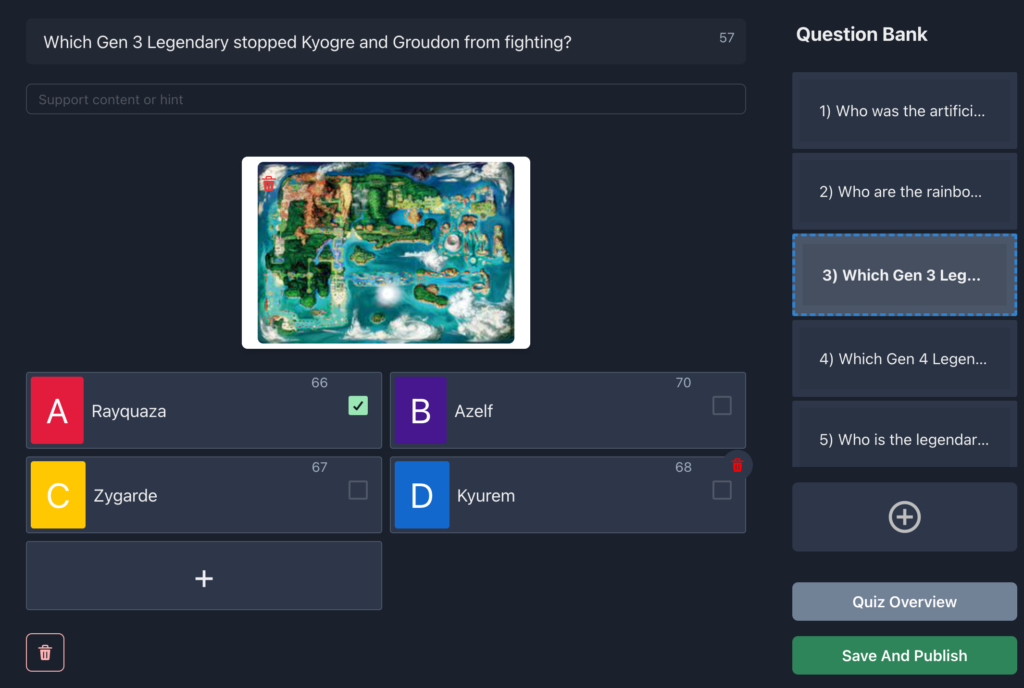
Task: Mark Azelf as the correct answer
Action: click(x=721, y=405)
